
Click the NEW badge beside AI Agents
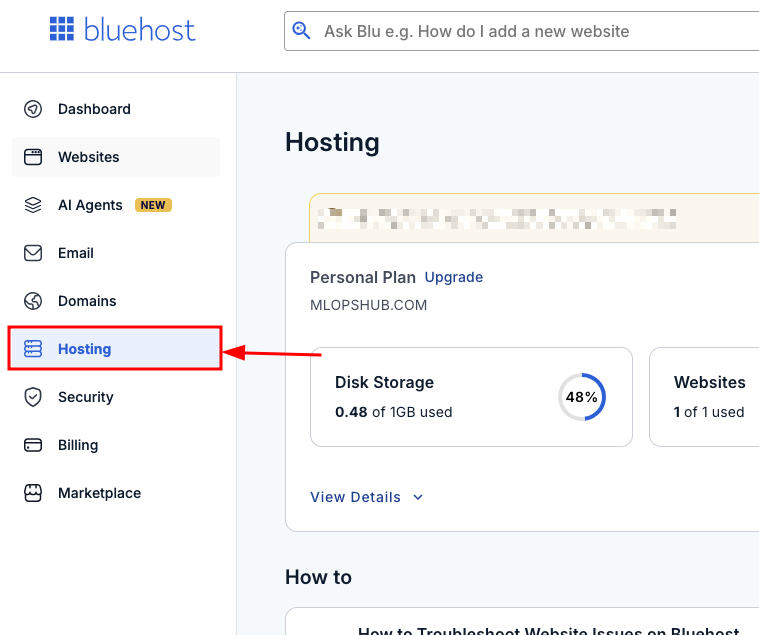click(153, 205)
